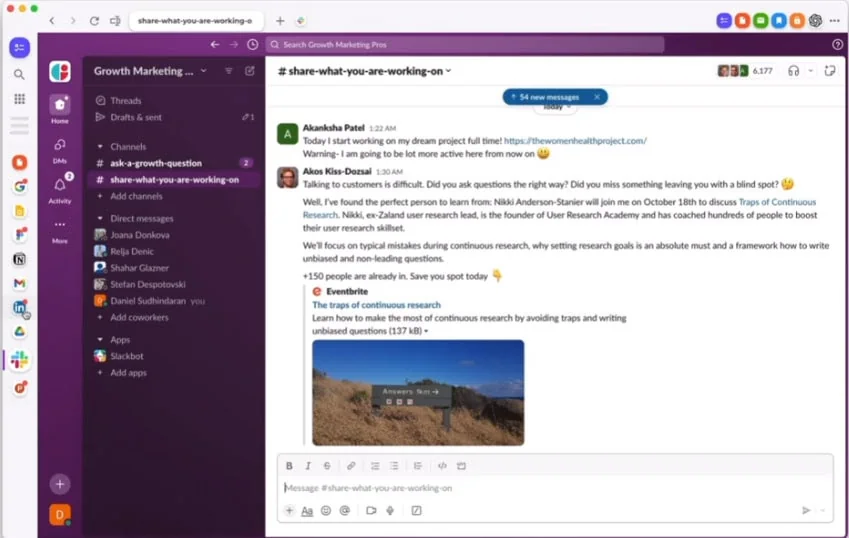The width and height of the screenshot is (849, 538).
Task: Click the message input field
Action: [x=556, y=488]
